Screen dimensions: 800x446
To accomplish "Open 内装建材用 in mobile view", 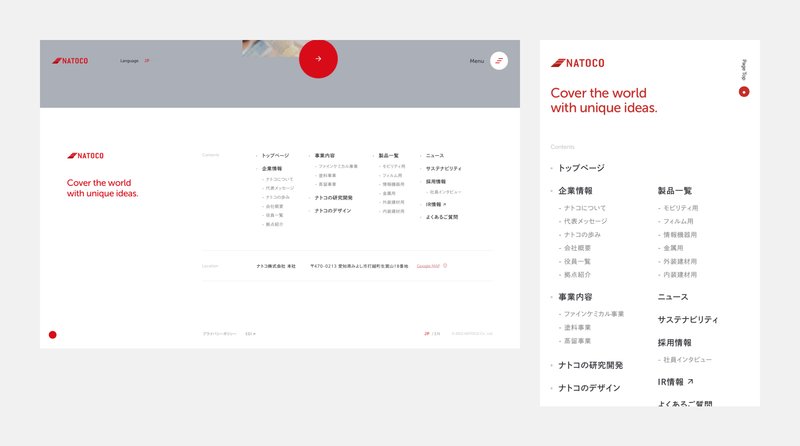I will click(680, 275).
